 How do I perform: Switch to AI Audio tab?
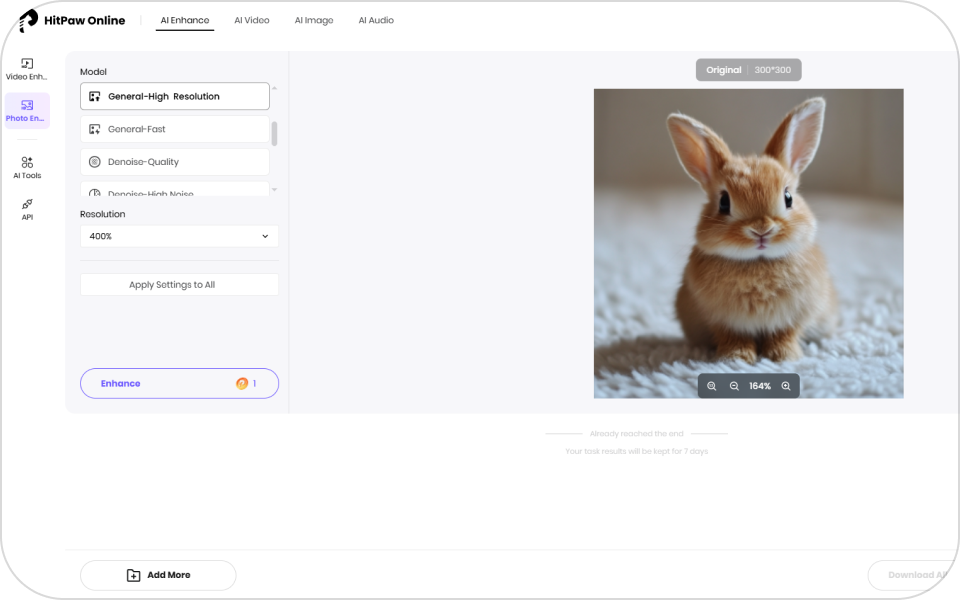376,20
